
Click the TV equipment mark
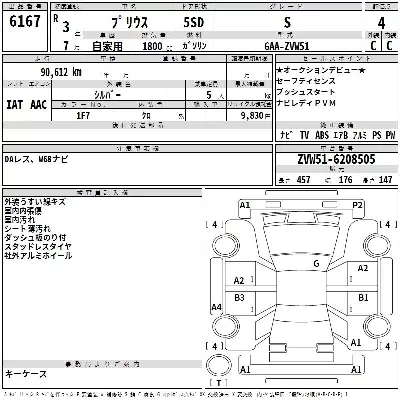(x=304, y=135)
